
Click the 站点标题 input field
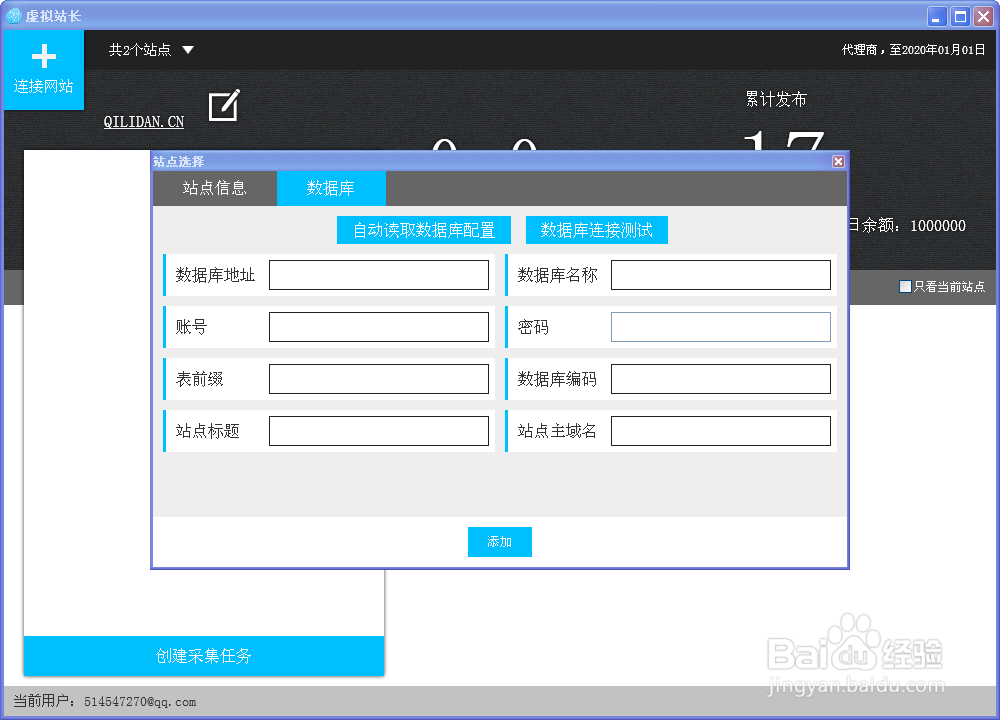click(379, 431)
